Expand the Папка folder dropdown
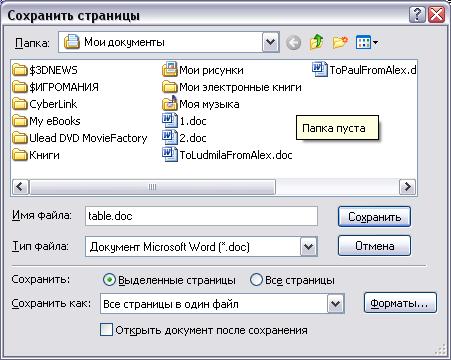 pyautogui.click(x=270, y=42)
